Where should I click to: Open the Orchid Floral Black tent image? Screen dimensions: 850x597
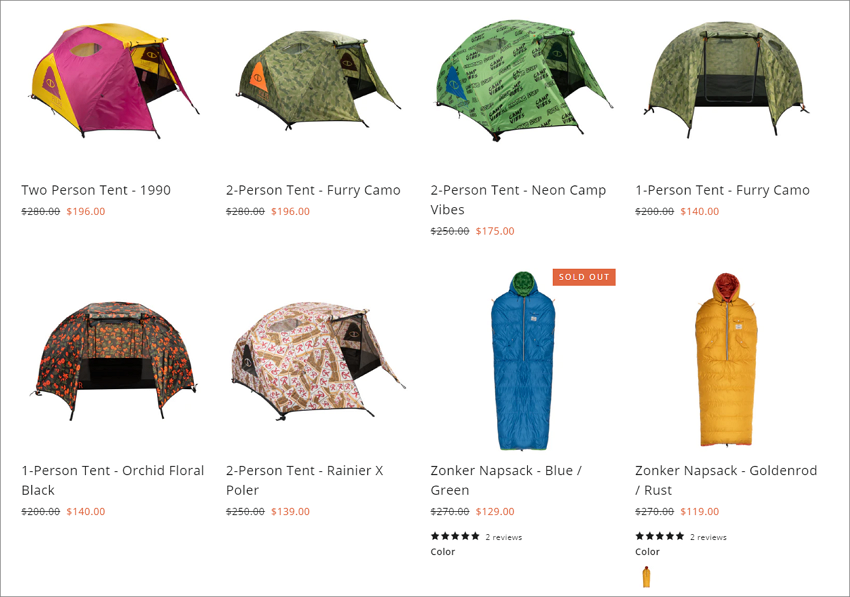[x=114, y=361]
